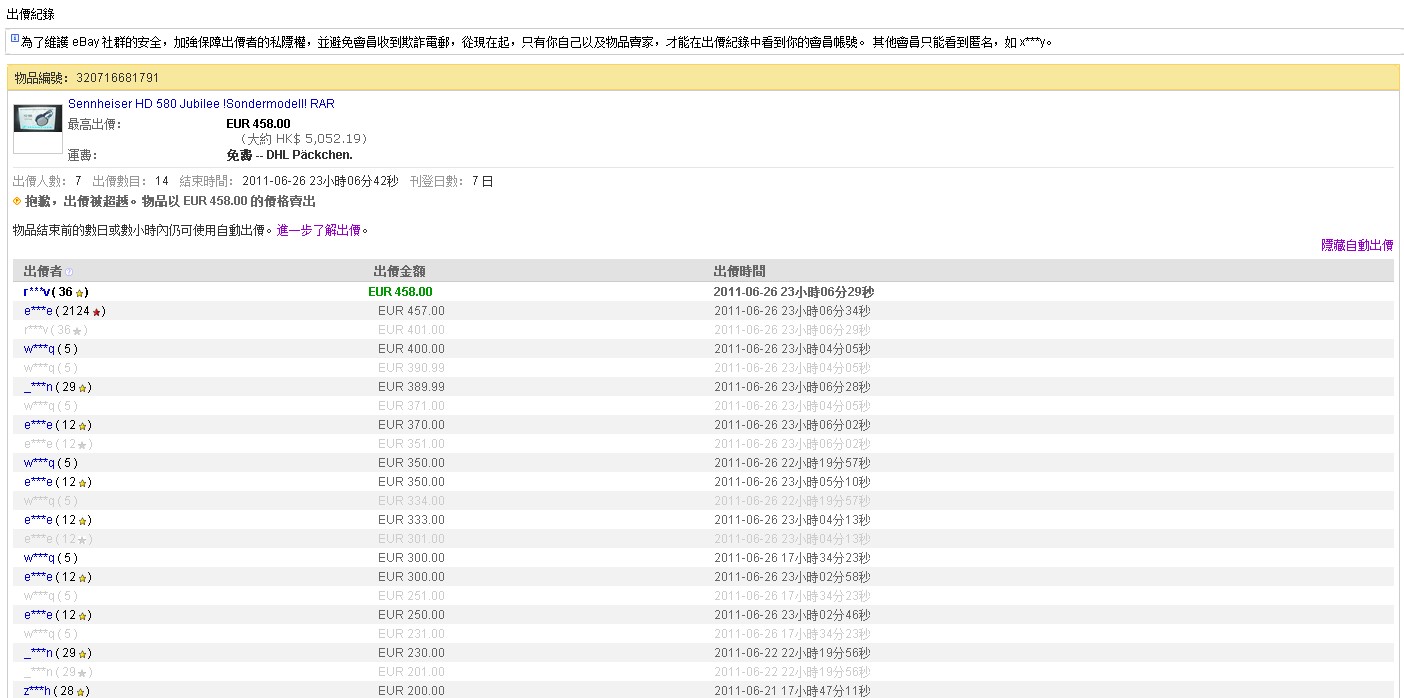Select bid time 2011-06-26 23小時06分34秒

click(x=792, y=311)
